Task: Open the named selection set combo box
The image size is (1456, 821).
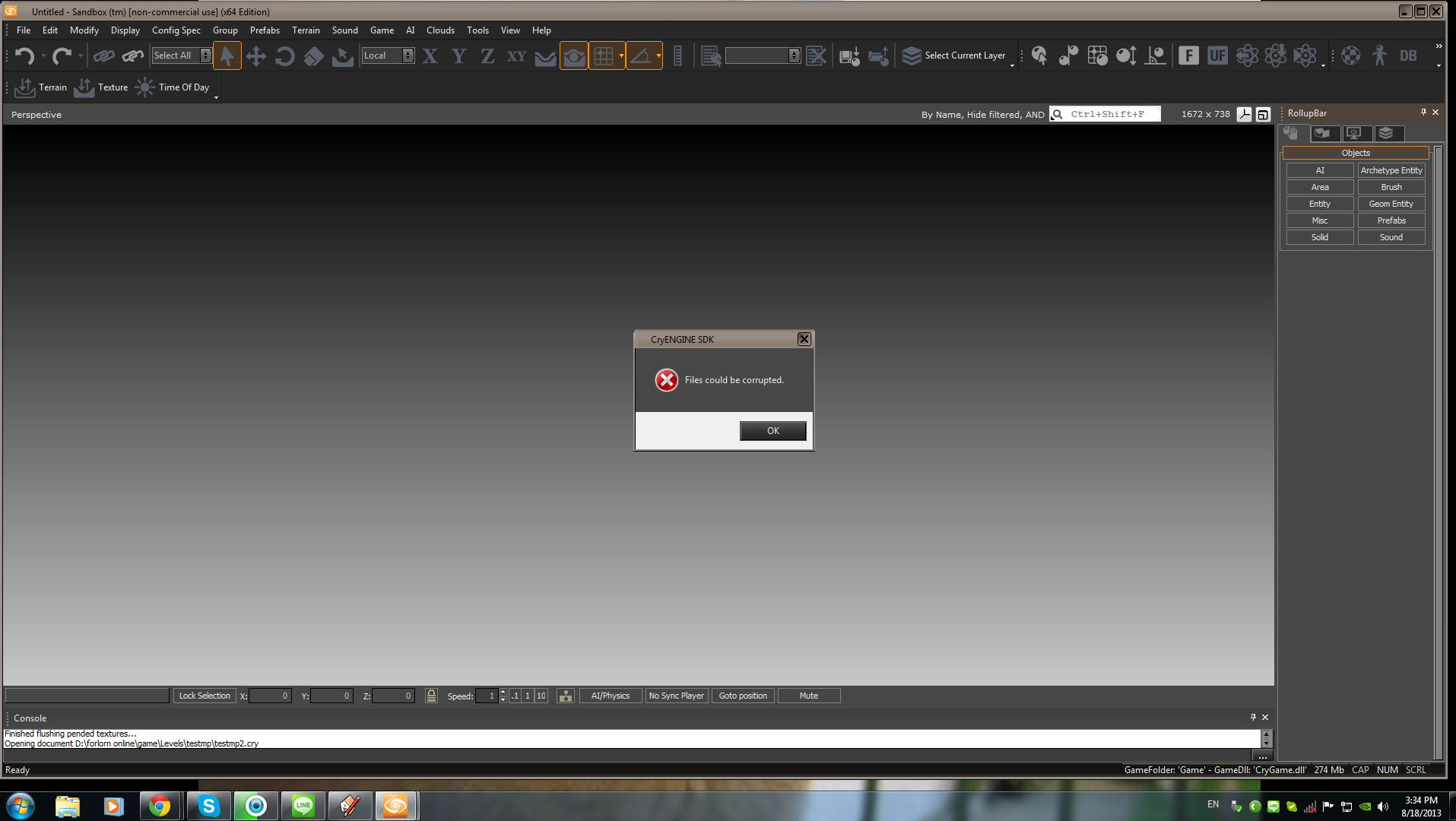Action: pos(763,55)
